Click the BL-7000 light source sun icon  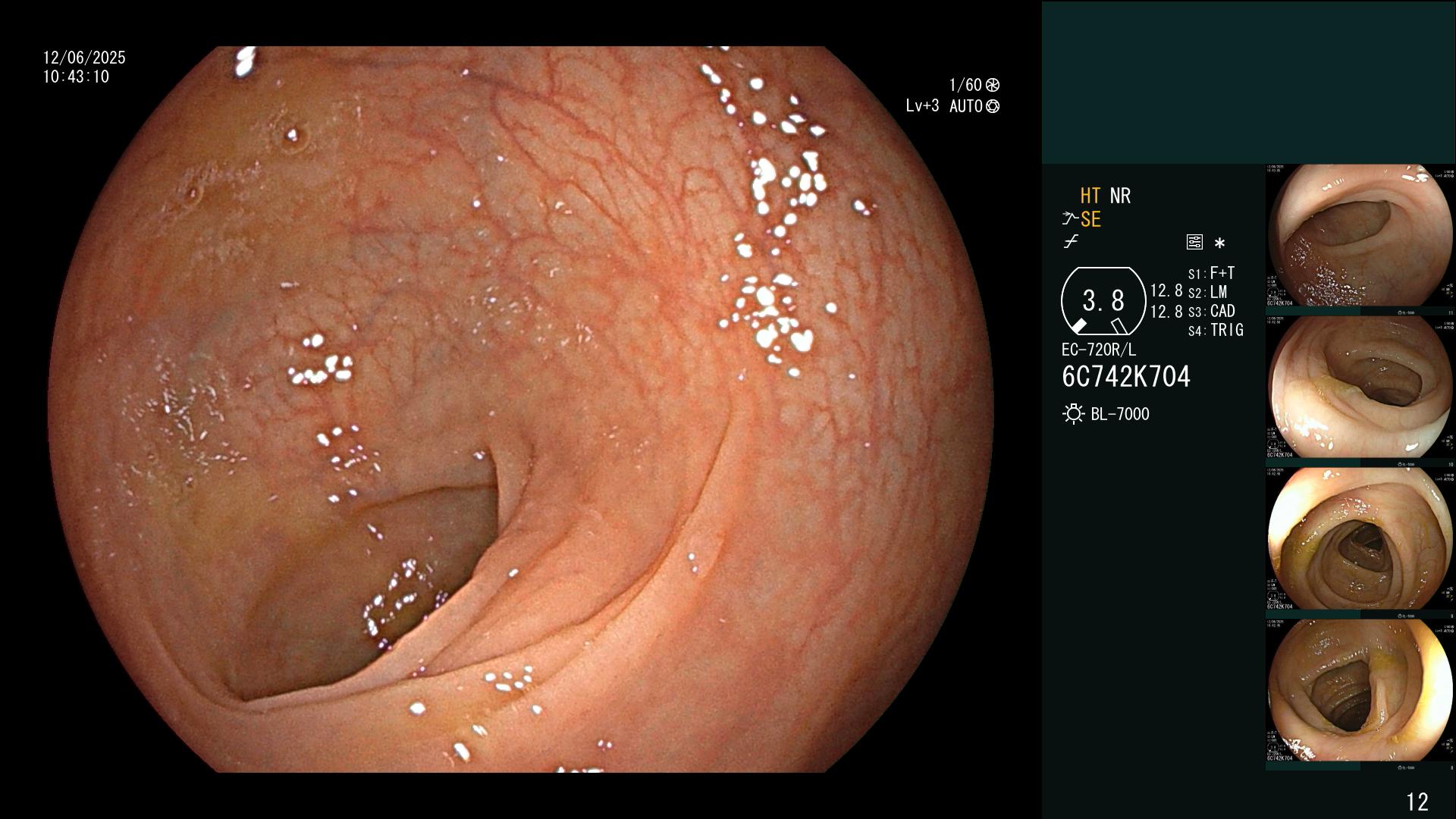(1073, 414)
